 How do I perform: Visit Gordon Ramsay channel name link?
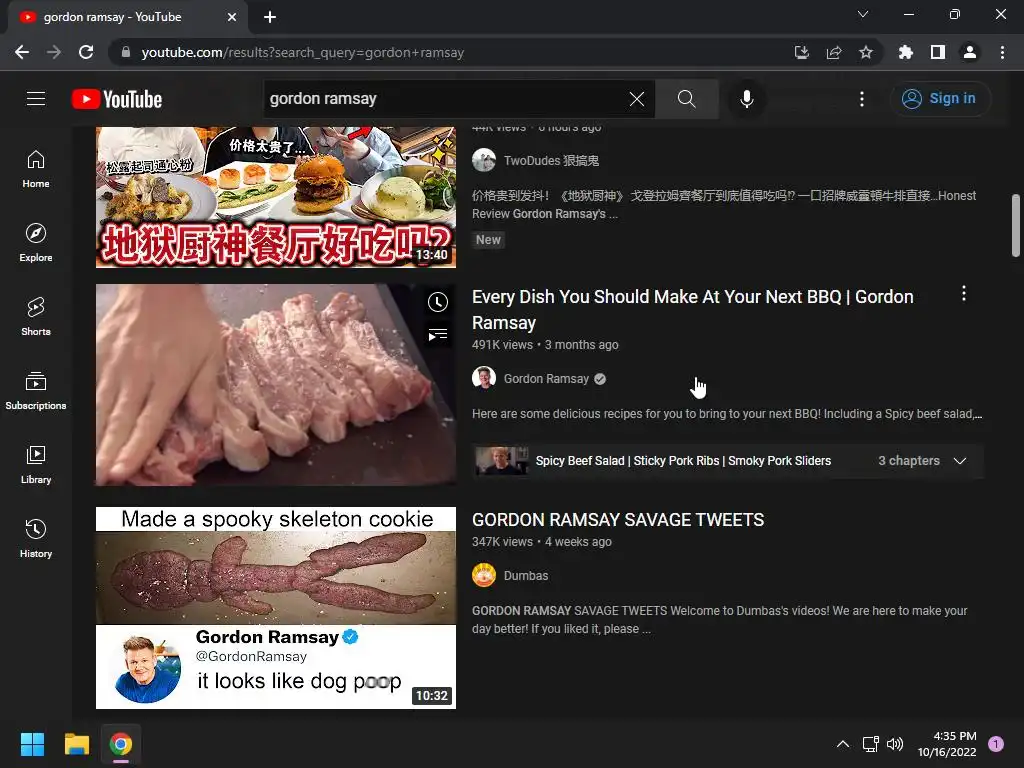pos(546,379)
